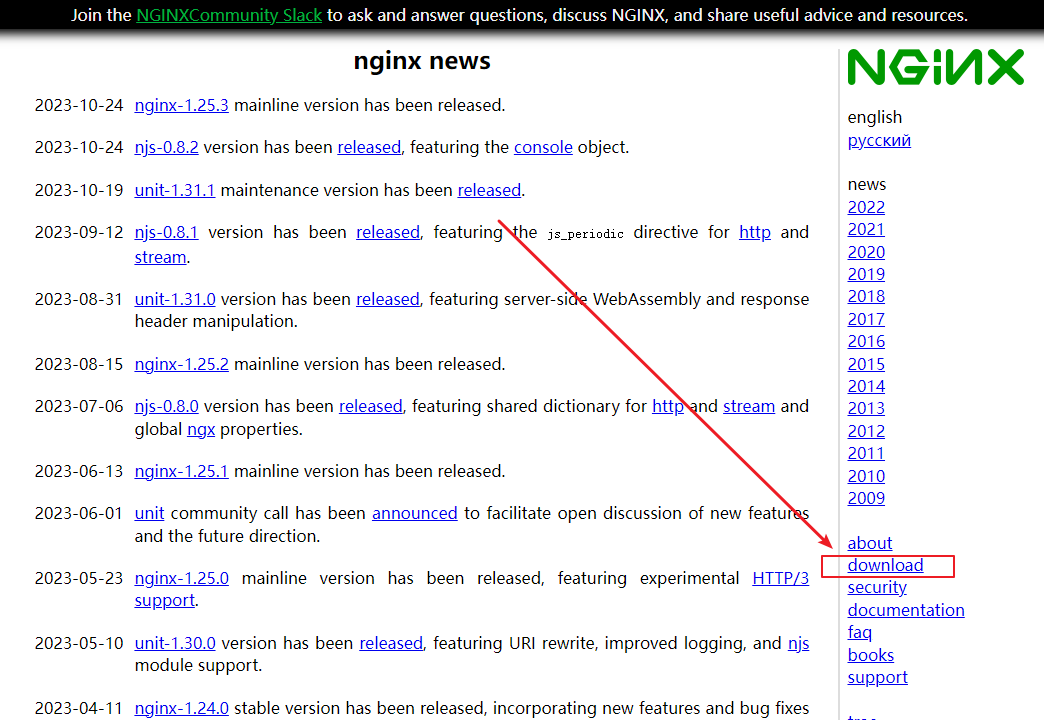Open the unit-1.31.0 link
Viewport: 1044px width, 720px height.
pyautogui.click(x=175, y=300)
